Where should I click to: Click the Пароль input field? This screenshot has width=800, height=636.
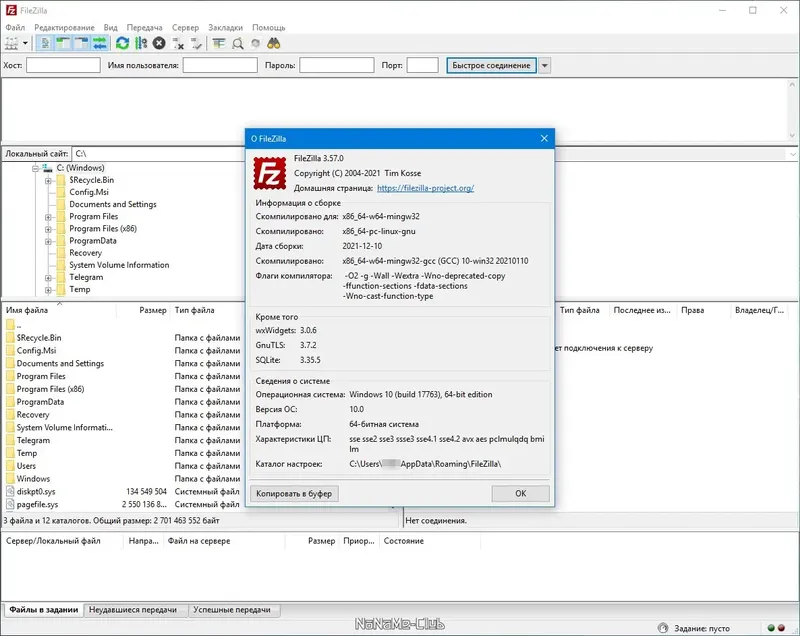337,65
